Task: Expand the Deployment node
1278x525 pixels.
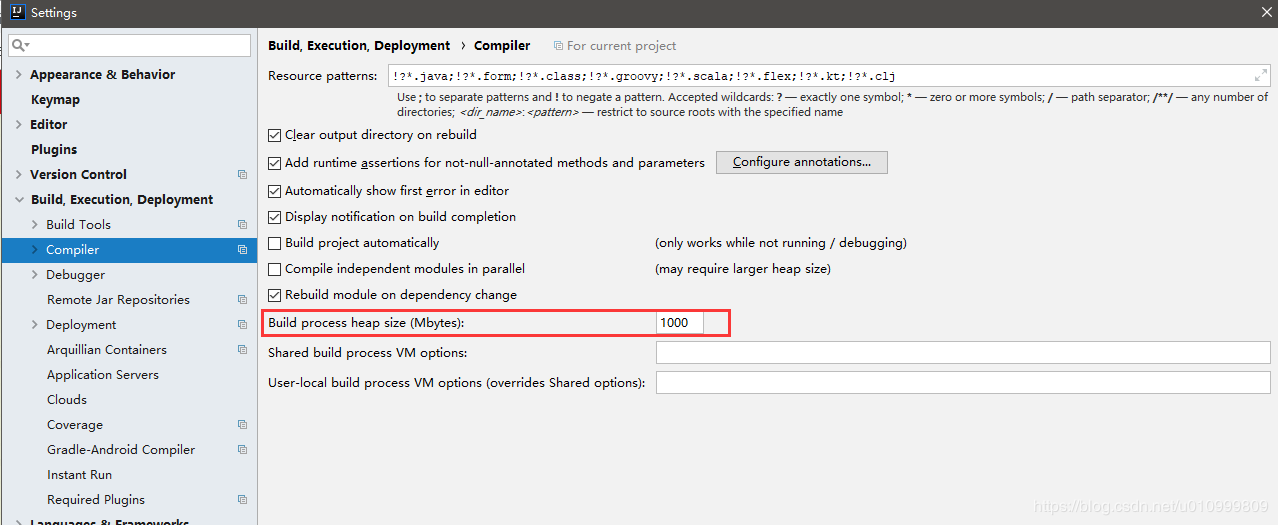Action: 35,325
